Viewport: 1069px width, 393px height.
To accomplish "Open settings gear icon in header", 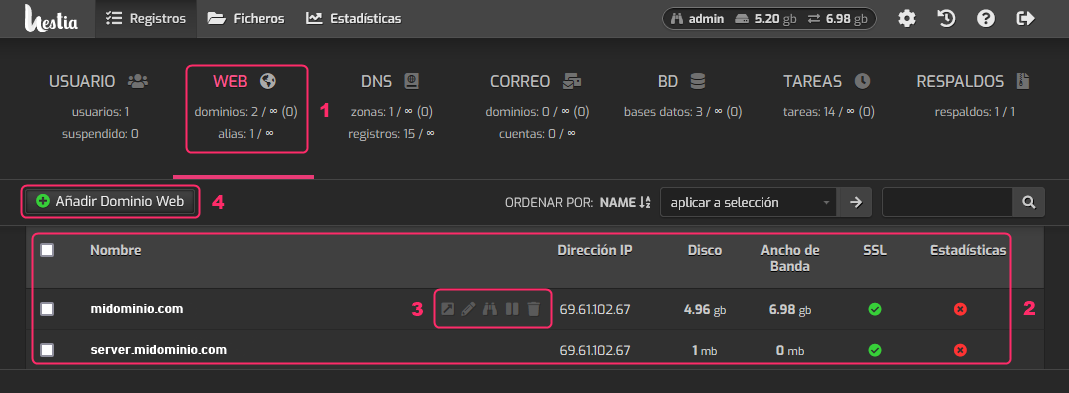I will coord(906,19).
